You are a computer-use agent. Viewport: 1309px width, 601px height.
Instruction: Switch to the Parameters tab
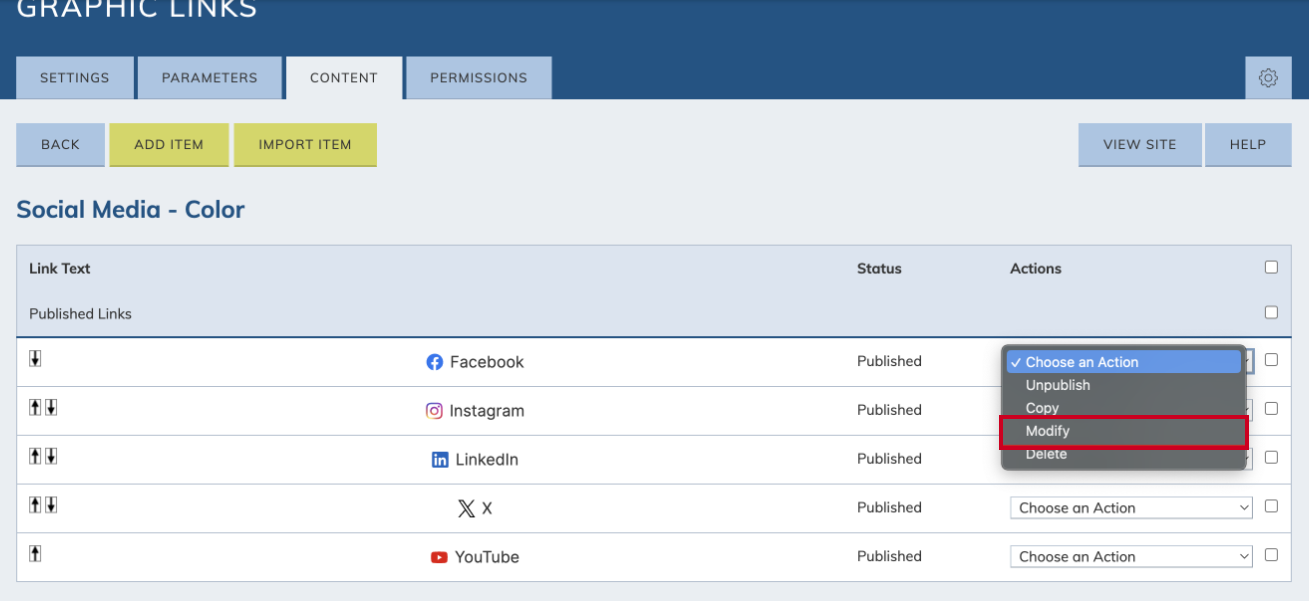210,78
